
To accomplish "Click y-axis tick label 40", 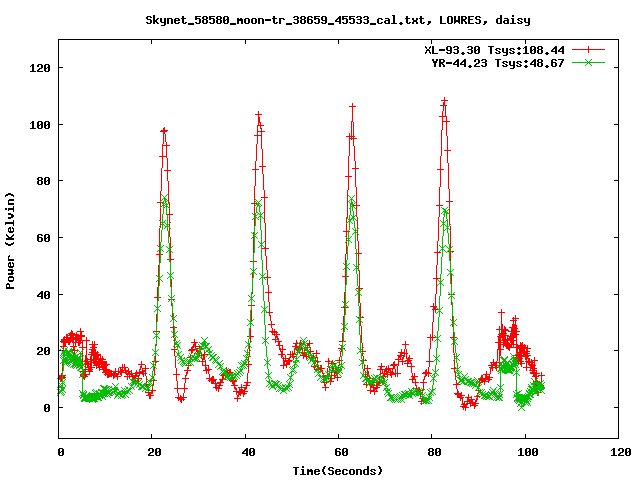I will pos(44,294).
